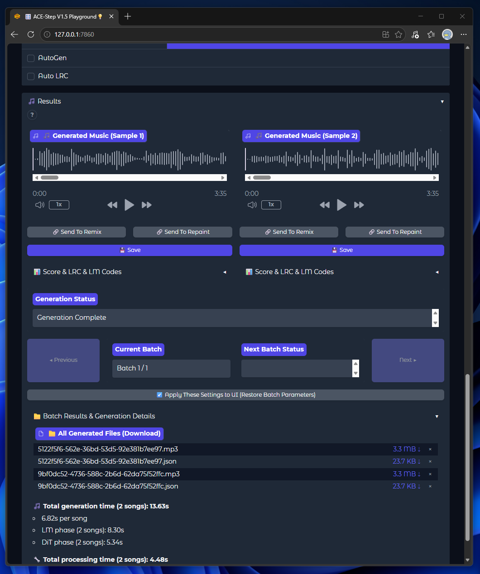Click Sample 1 waveform to seek
Screen dimensions: 480x574
(x=129, y=159)
